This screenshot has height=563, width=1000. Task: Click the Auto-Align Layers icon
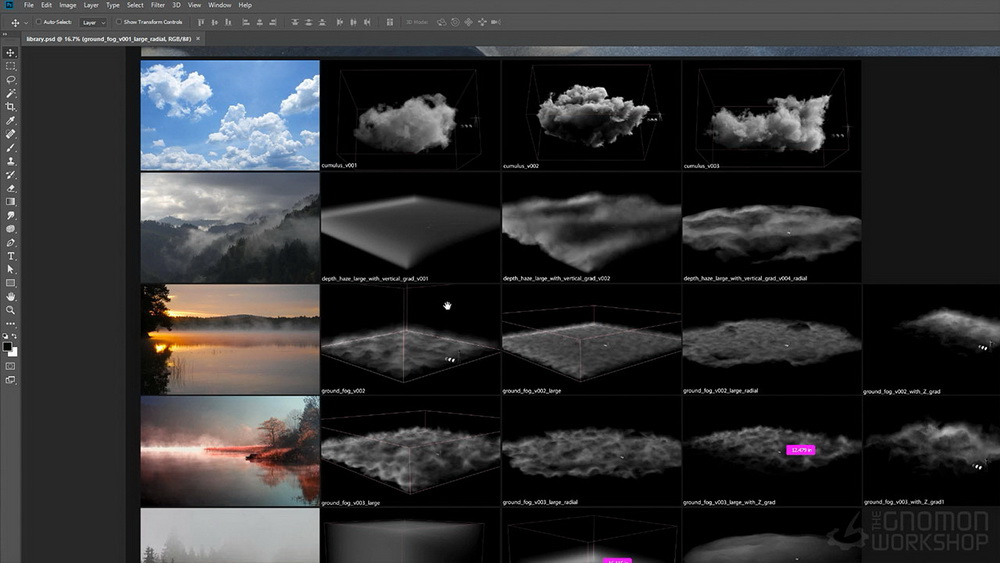pos(390,22)
